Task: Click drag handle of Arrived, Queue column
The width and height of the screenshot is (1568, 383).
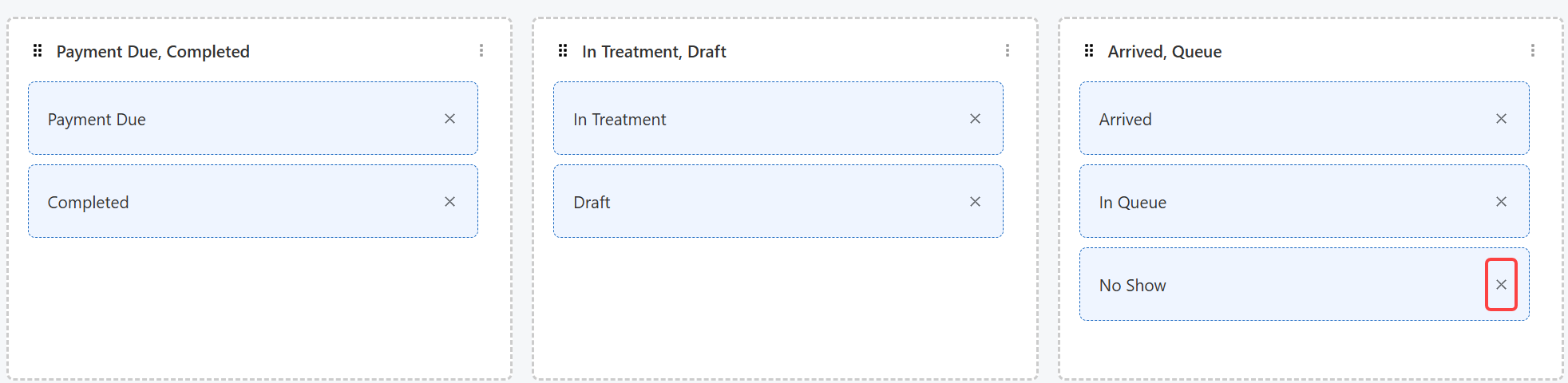Action: point(1089,51)
